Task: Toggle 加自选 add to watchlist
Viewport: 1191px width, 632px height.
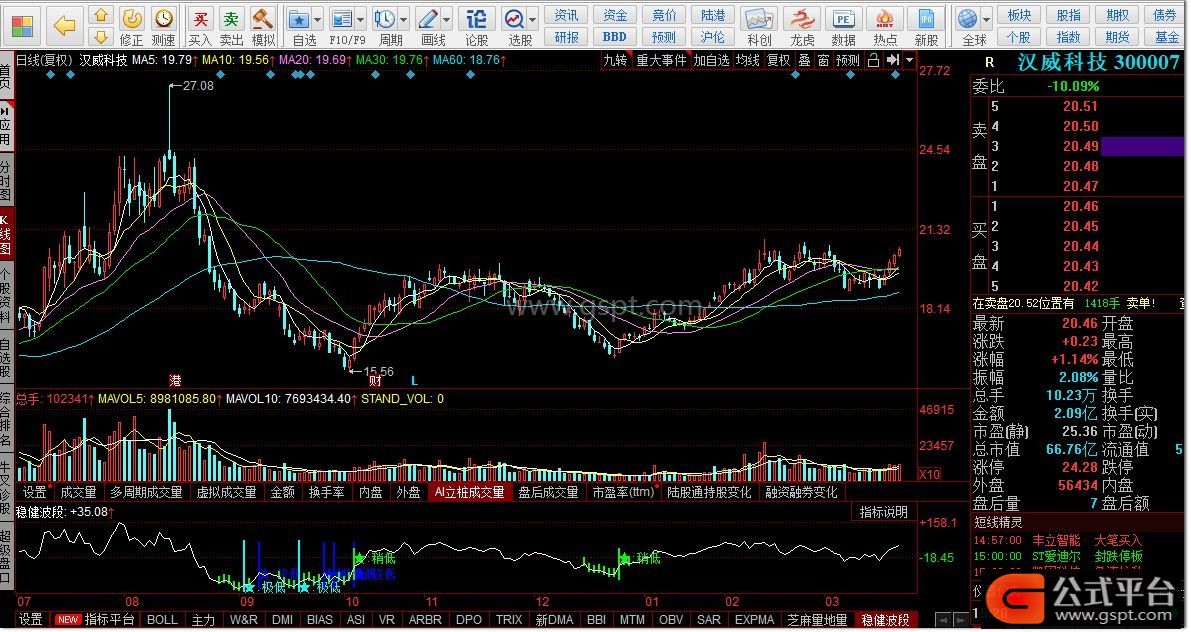Action: point(711,60)
